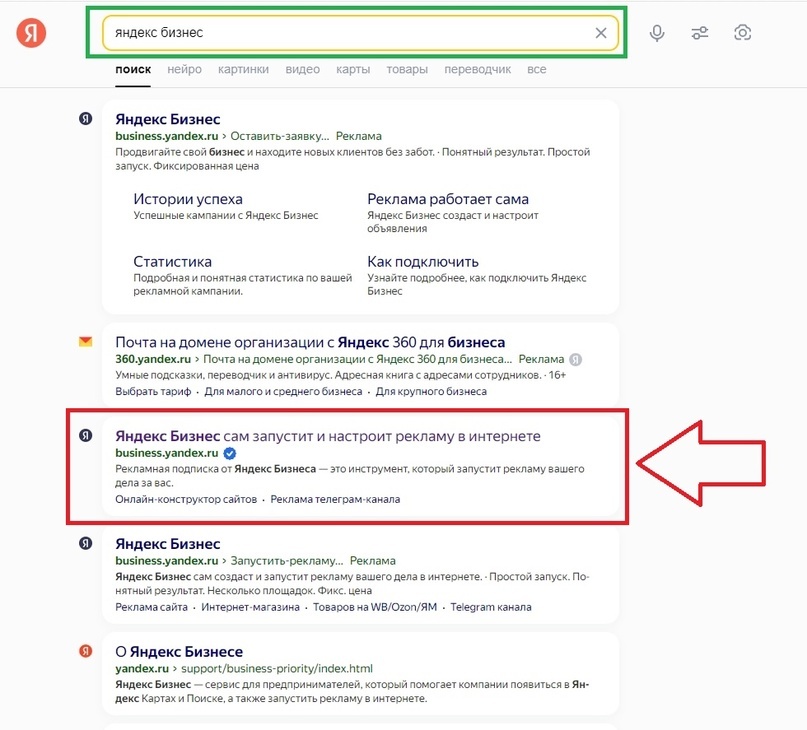This screenshot has width=807, height=730.
Task: Open 'support/business-priority/index.html' path link
Action: 277,668
